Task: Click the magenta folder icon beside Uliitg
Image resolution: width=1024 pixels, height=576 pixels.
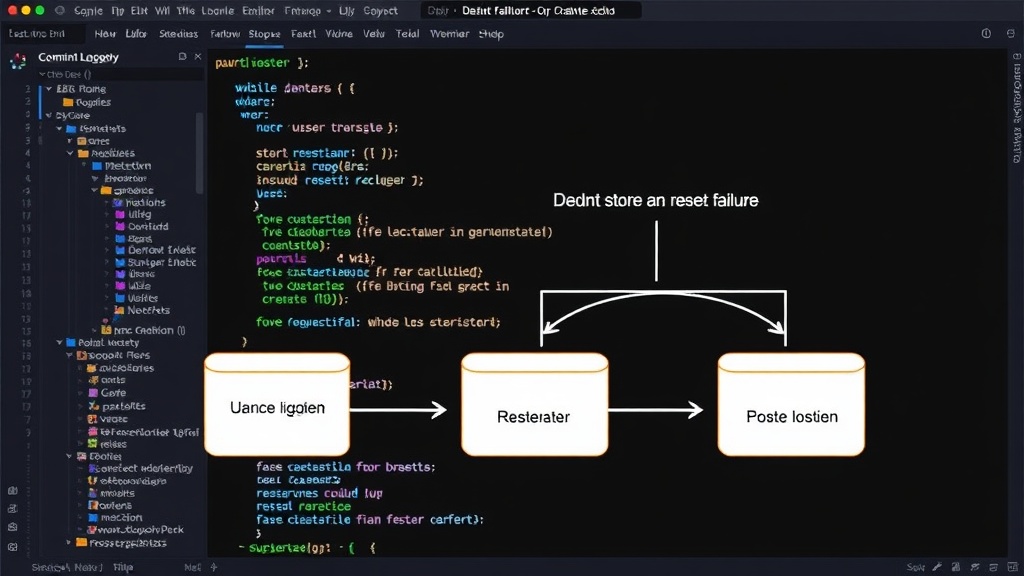Action: [120, 214]
